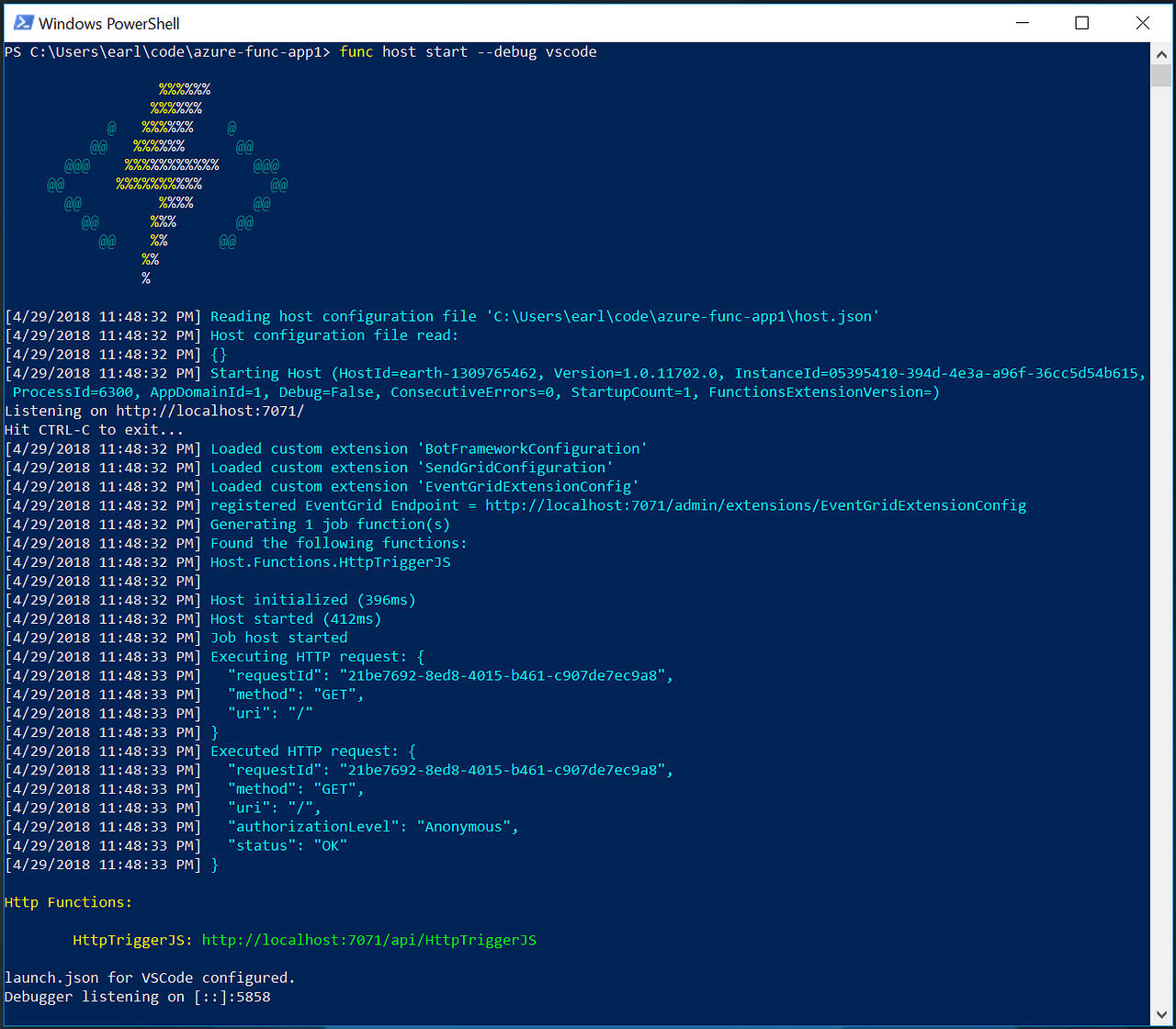Click the 'BotFrameworkConfiguration' extension line
1176x1029 pixels.
(x=327, y=448)
